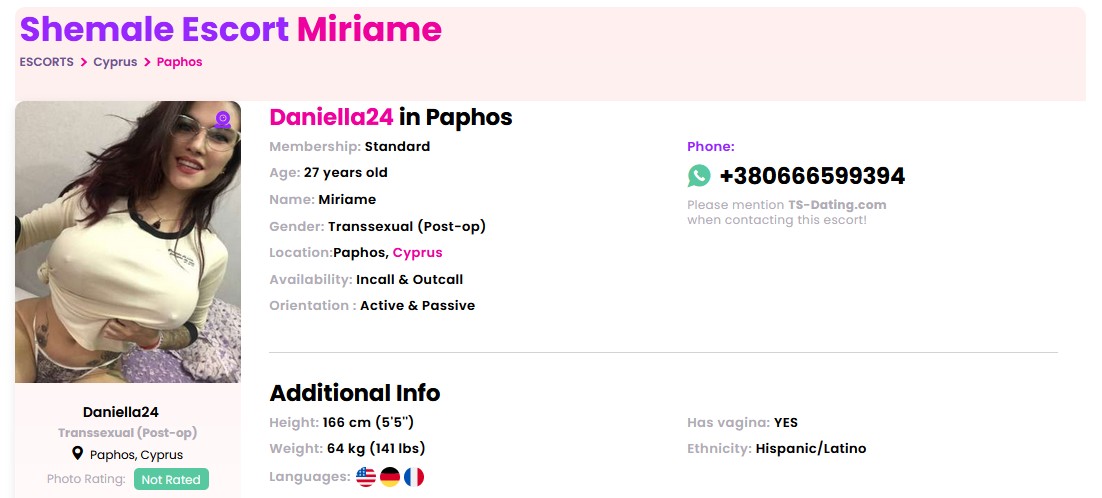Click the Additional Info section heading

[x=354, y=392]
